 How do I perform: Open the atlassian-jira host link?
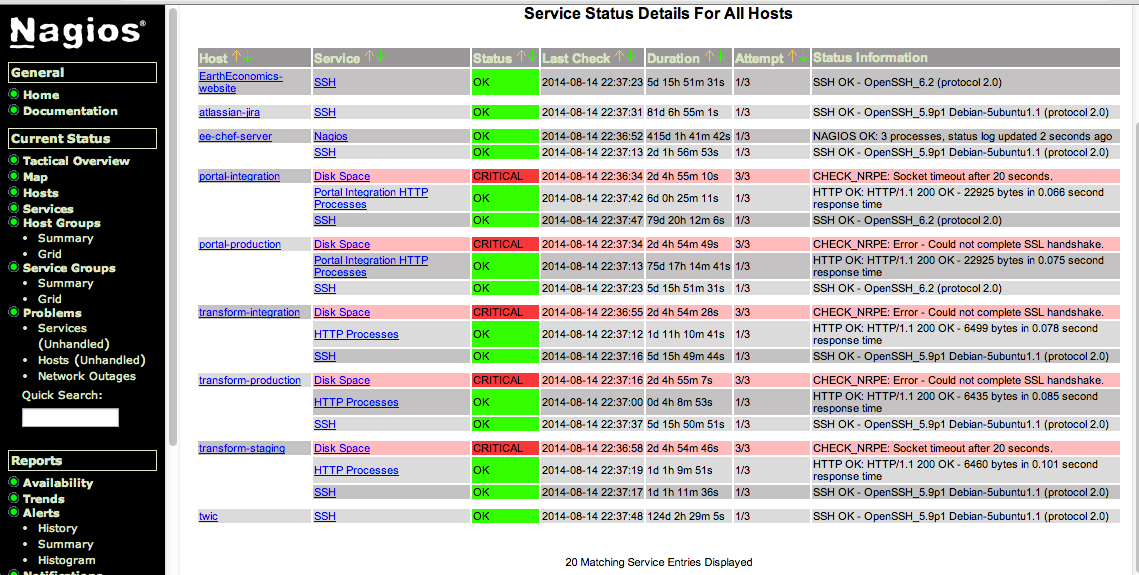tap(229, 113)
